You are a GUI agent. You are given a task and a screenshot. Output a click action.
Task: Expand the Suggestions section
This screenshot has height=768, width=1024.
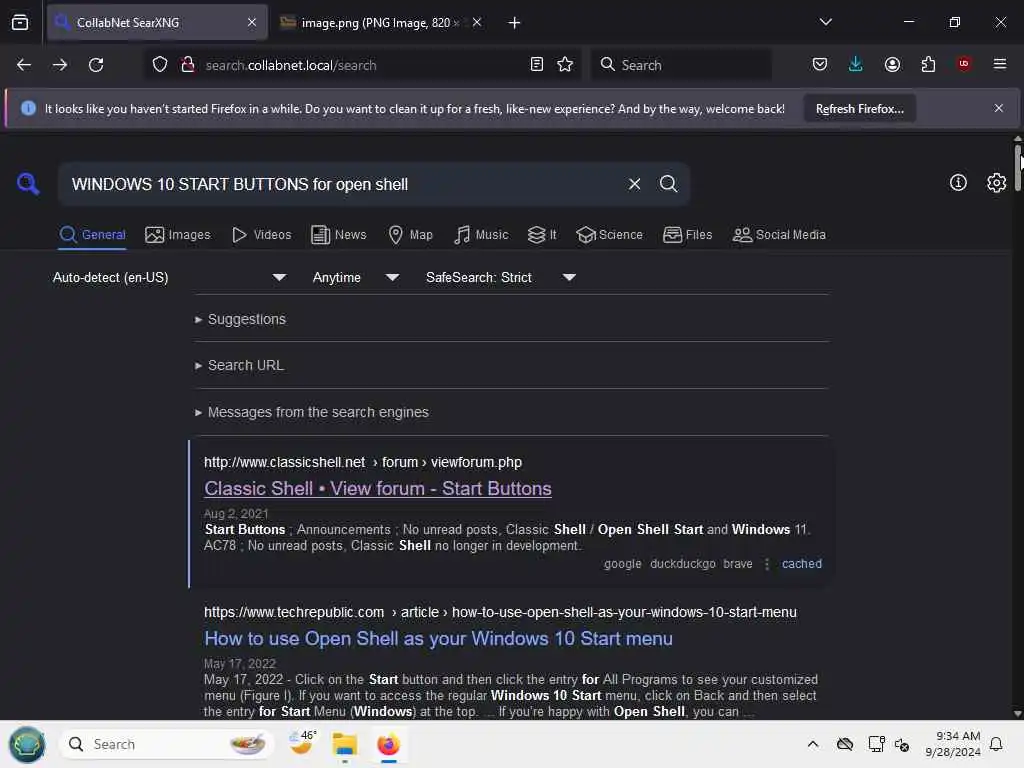240,319
